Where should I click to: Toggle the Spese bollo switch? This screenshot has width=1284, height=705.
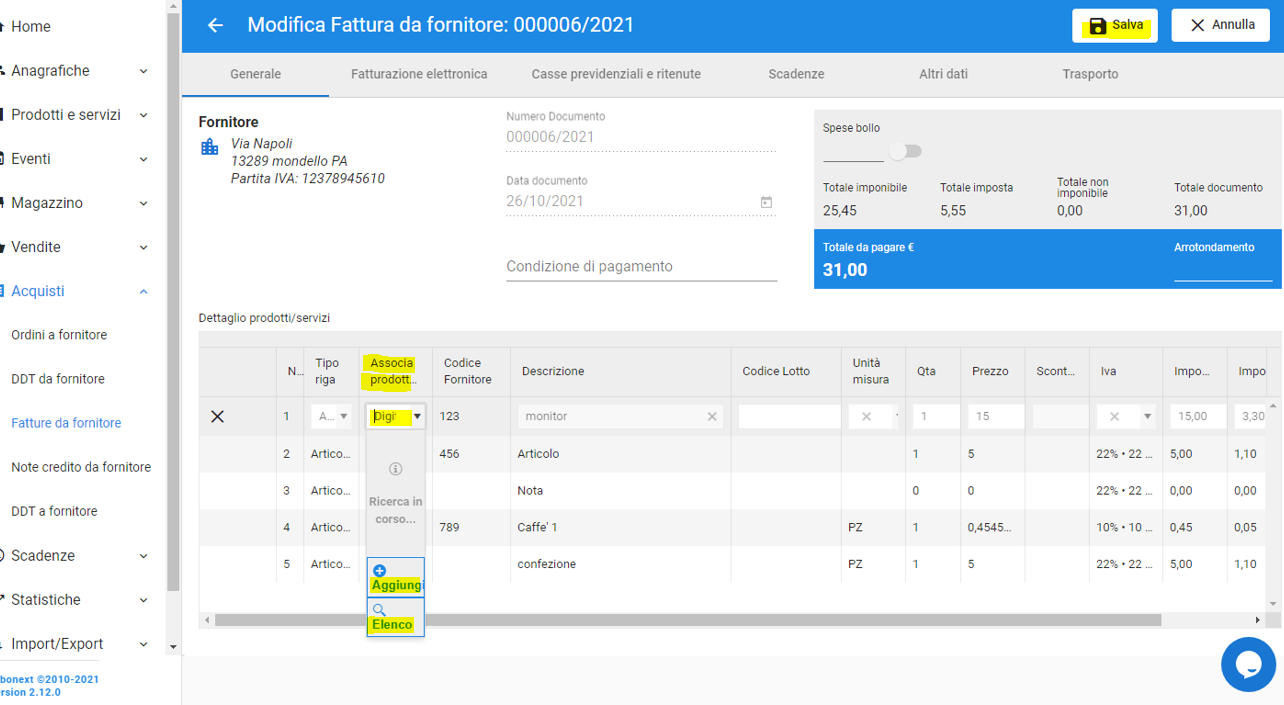[905, 151]
